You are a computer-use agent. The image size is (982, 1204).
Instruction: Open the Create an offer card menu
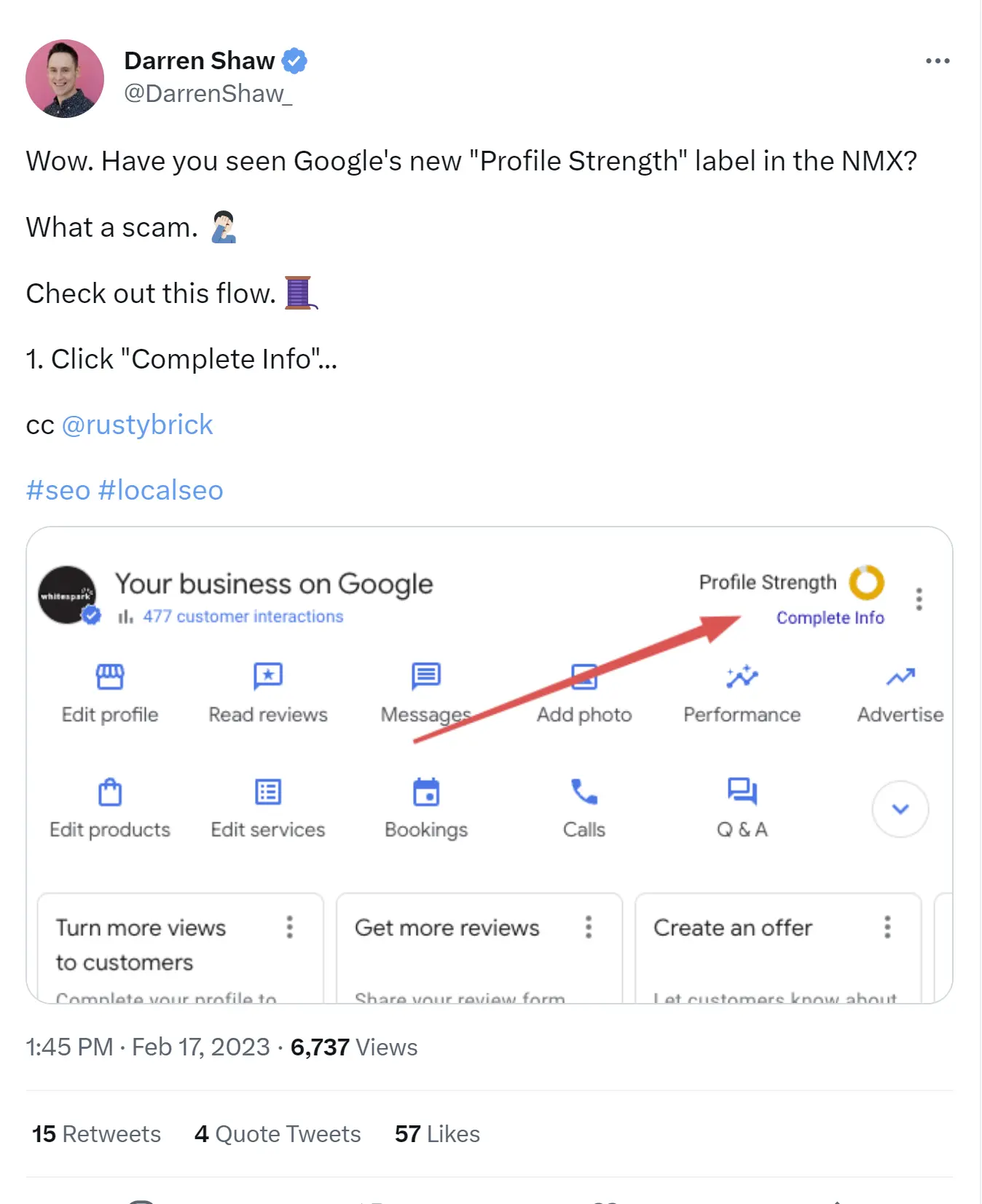coord(887,927)
